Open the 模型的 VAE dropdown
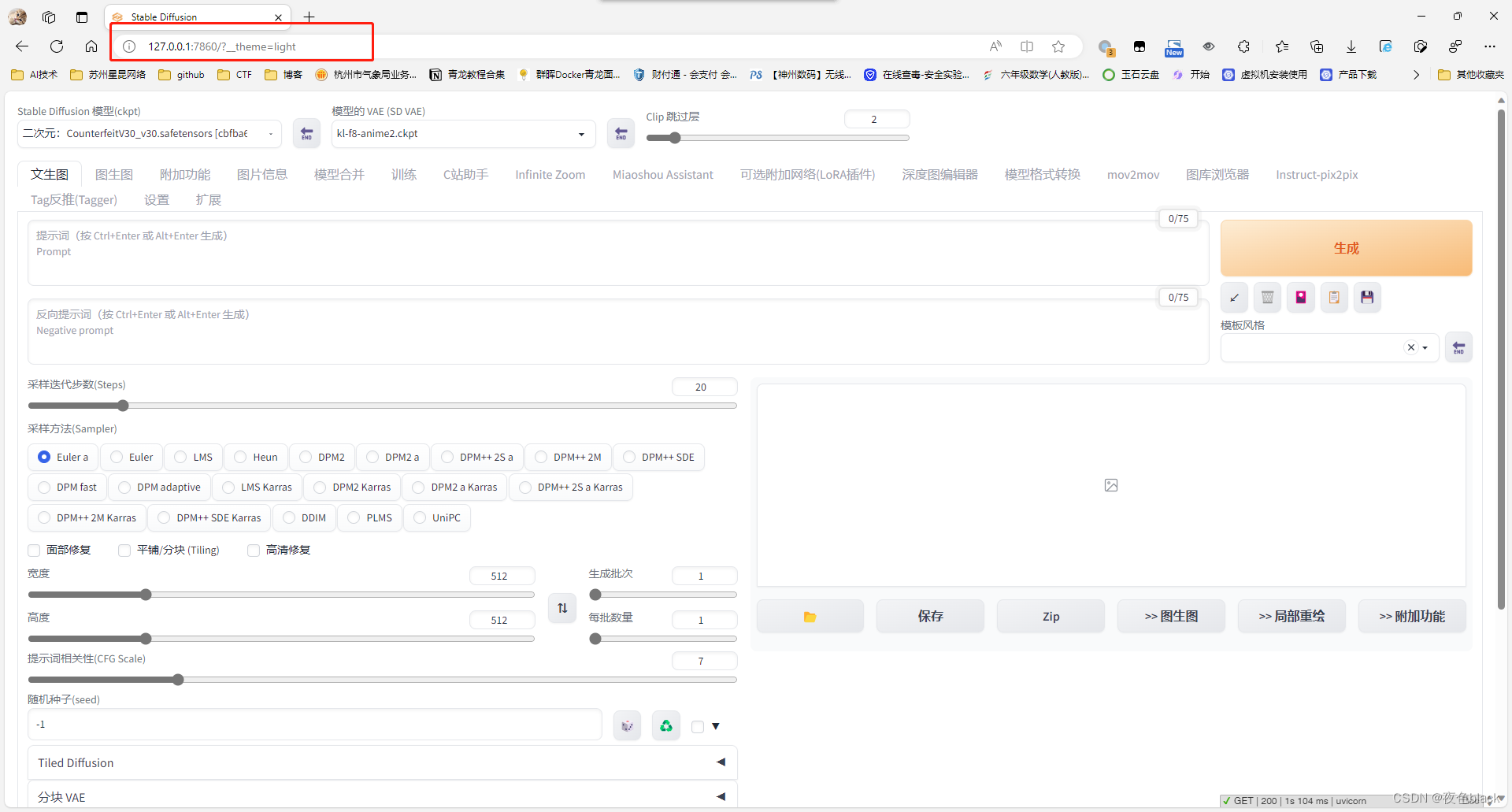Image resolution: width=1512 pixels, height=812 pixels. [x=464, y=133]
